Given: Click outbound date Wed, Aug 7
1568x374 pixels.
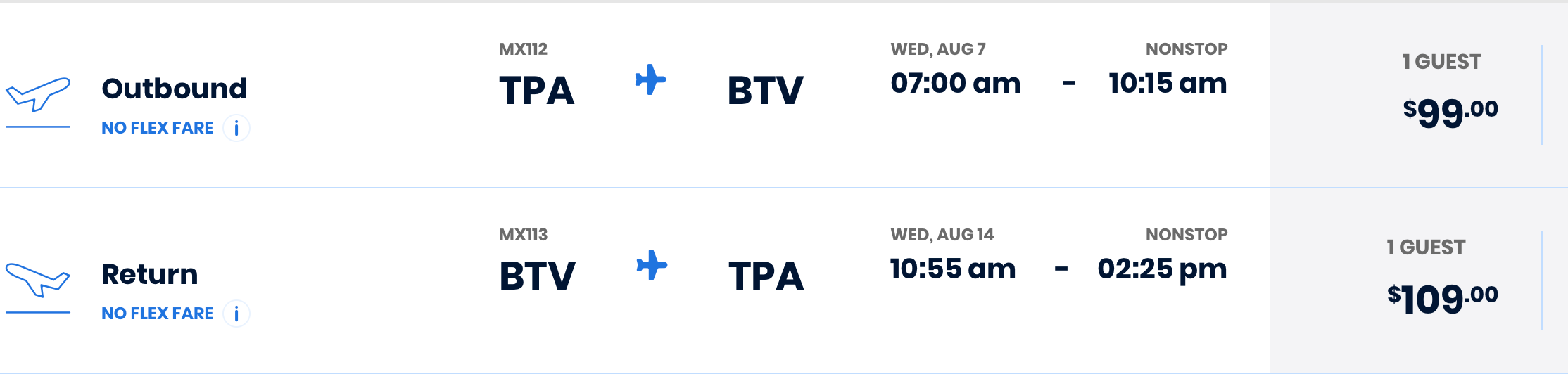Looking at the screenshot, I should click(938, 49).
